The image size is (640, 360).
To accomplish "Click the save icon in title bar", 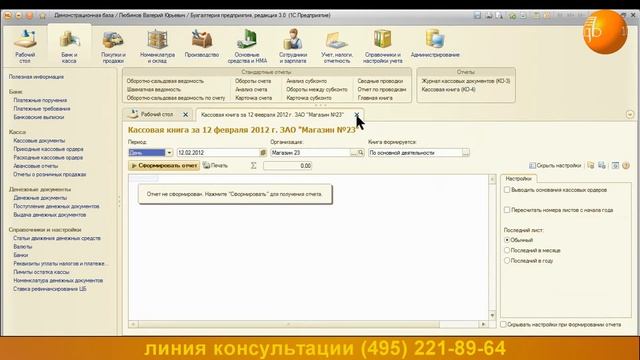I will [477, 16].
